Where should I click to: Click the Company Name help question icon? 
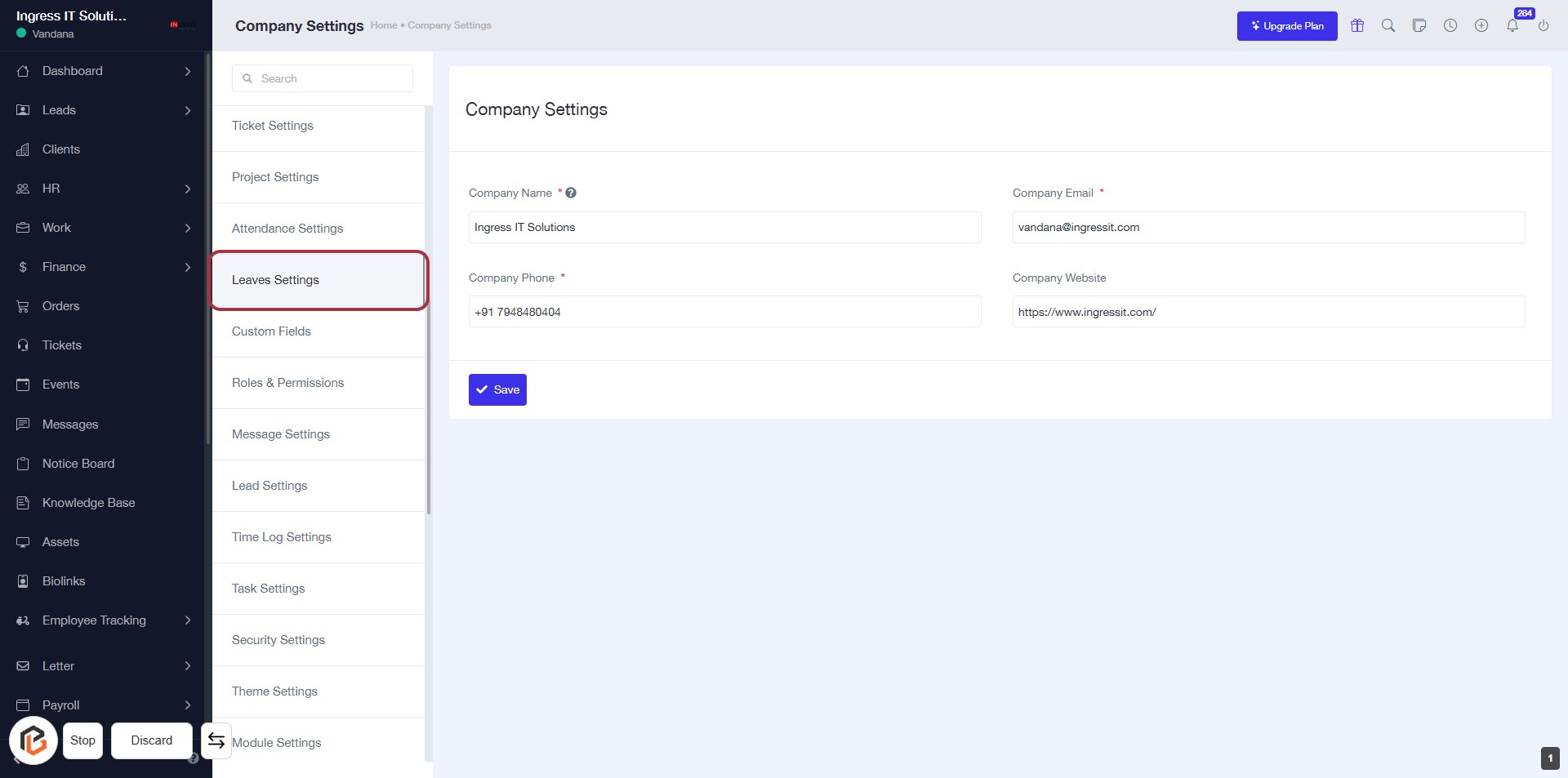pos(571,193)
